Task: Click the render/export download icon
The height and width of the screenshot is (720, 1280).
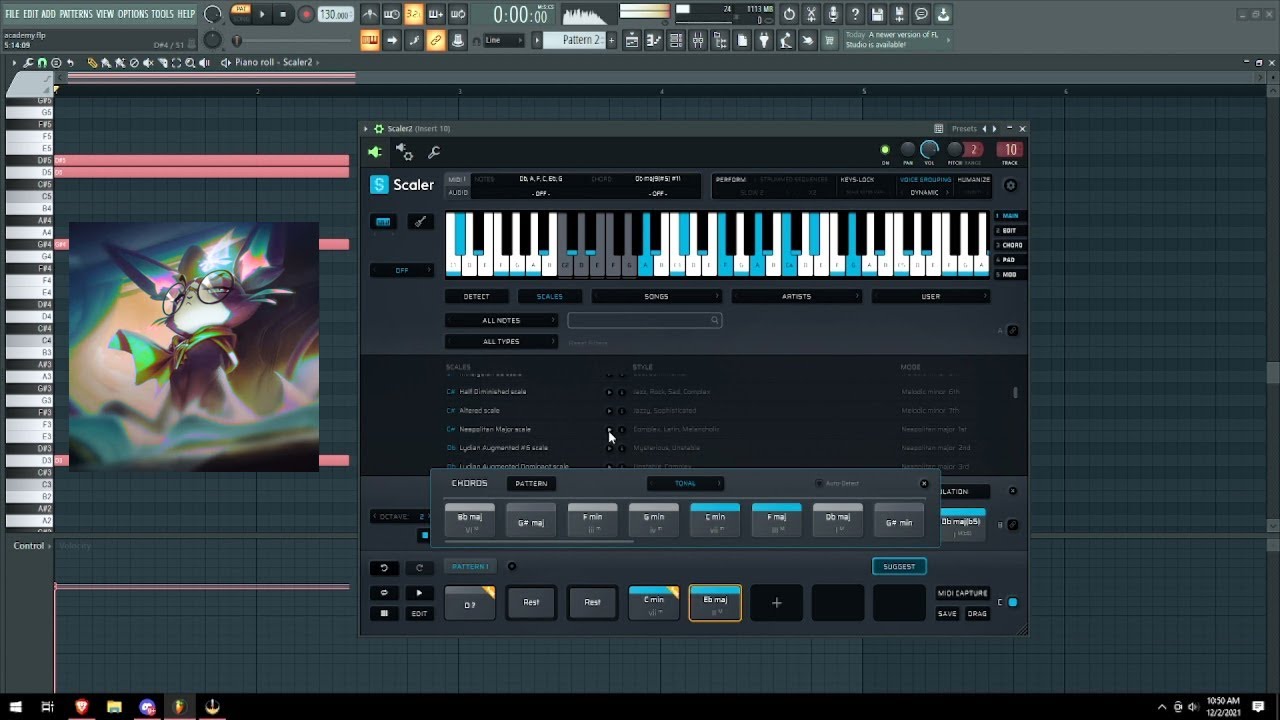Action: 943,14
